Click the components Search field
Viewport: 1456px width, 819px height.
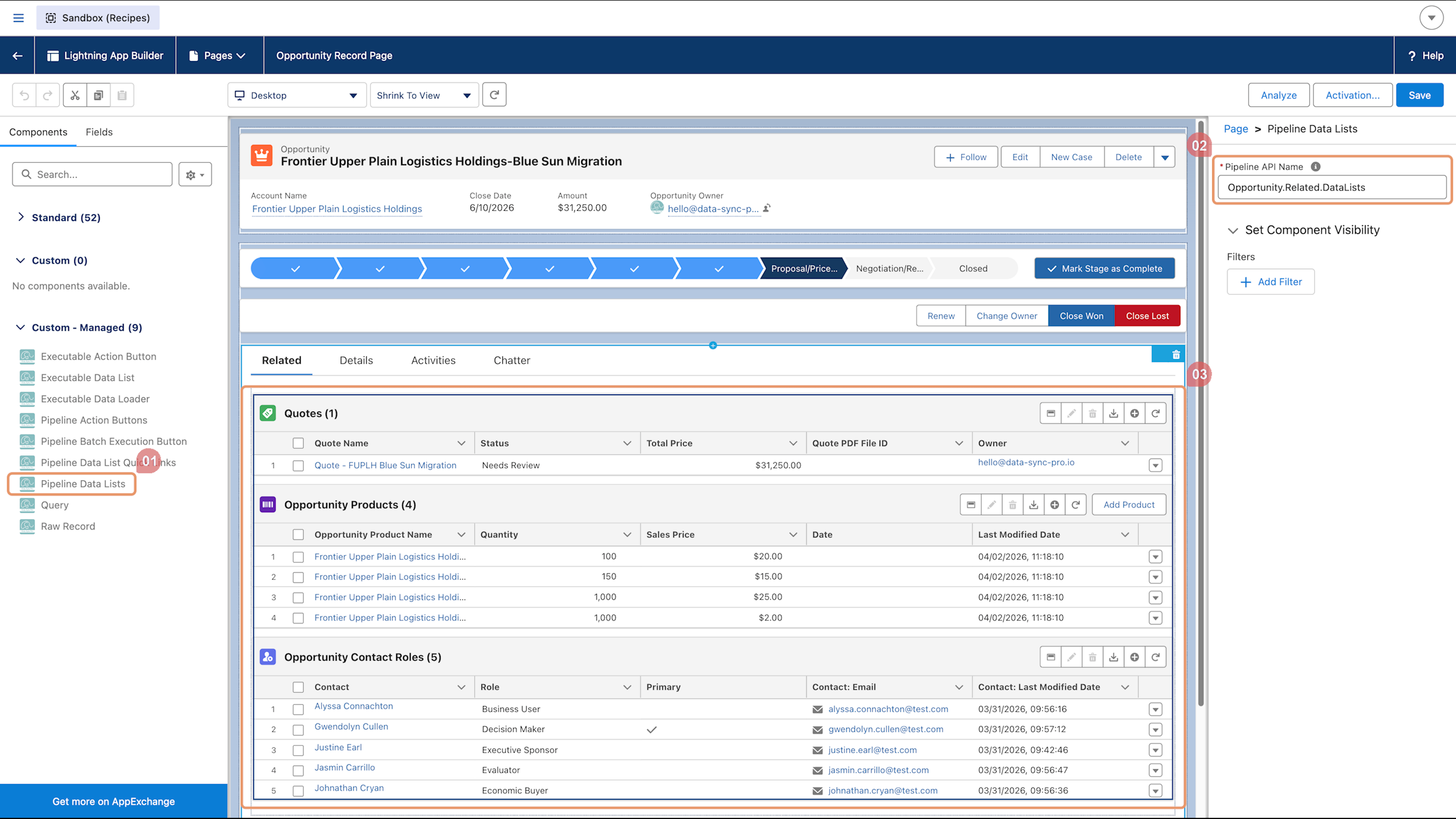click(x=92, y=174)
